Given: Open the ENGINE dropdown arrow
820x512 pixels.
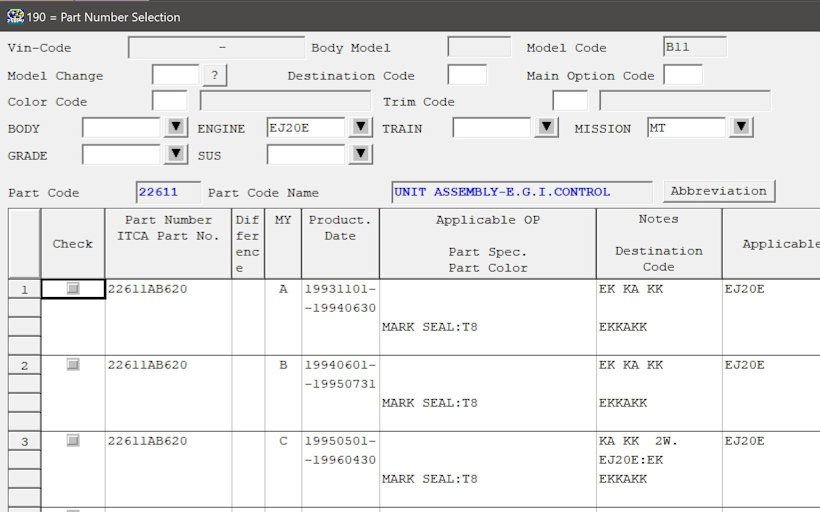Looking at the screenshot, I should coord(360,127).
